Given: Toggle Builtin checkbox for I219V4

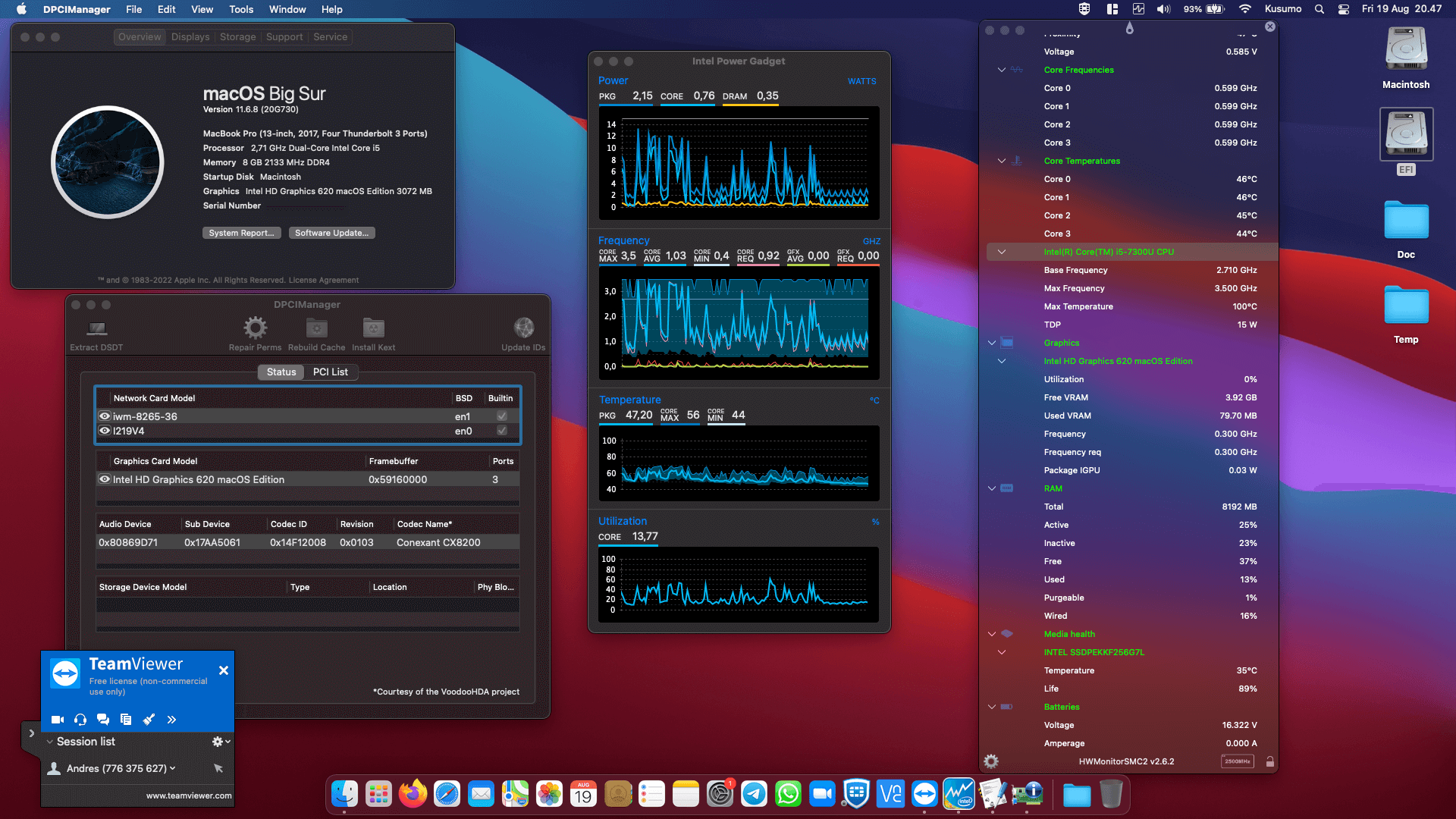Looking at the screenshot, I should click(x=501, y=431).
